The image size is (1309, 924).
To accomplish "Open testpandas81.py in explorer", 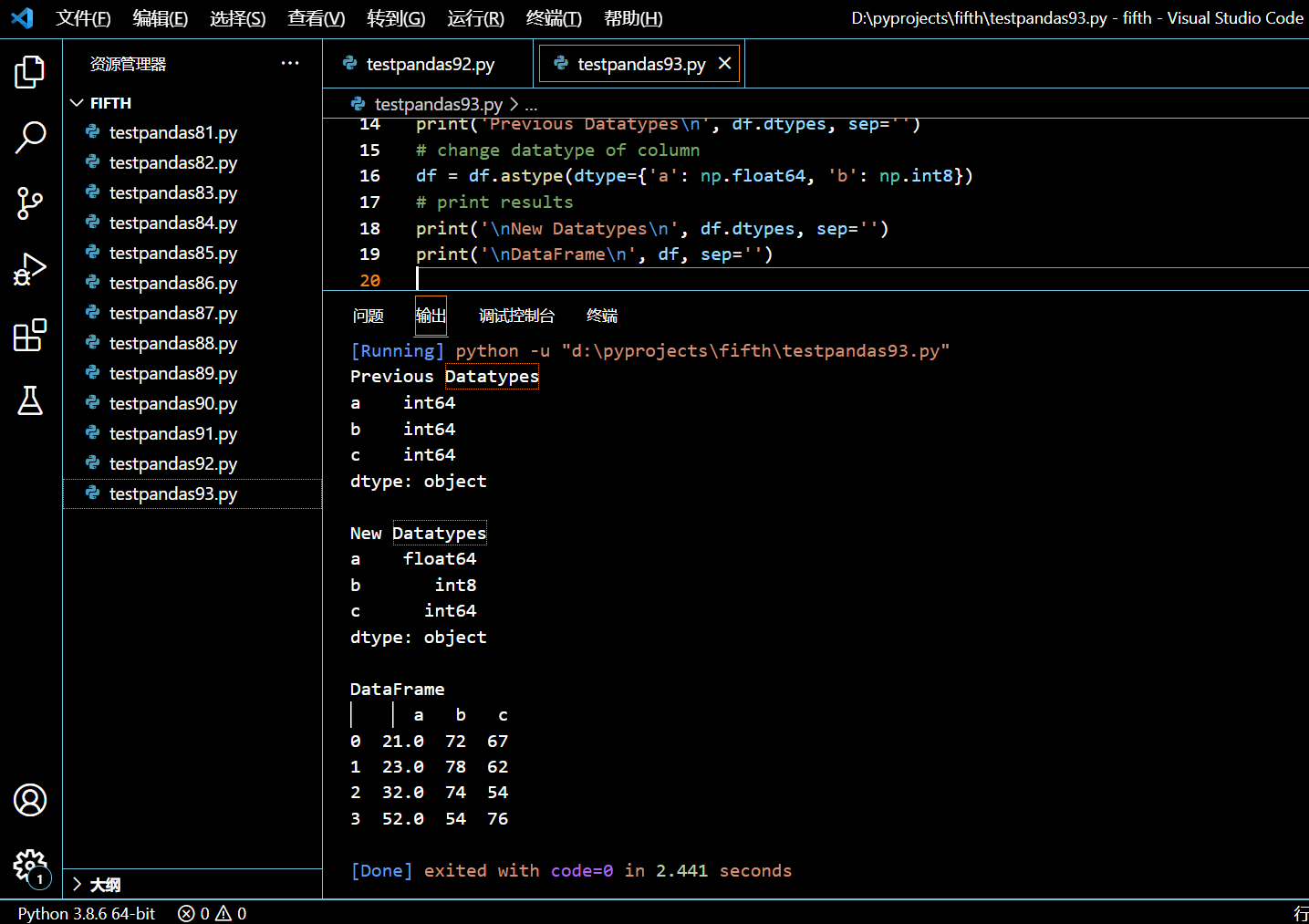I will 192,132.
